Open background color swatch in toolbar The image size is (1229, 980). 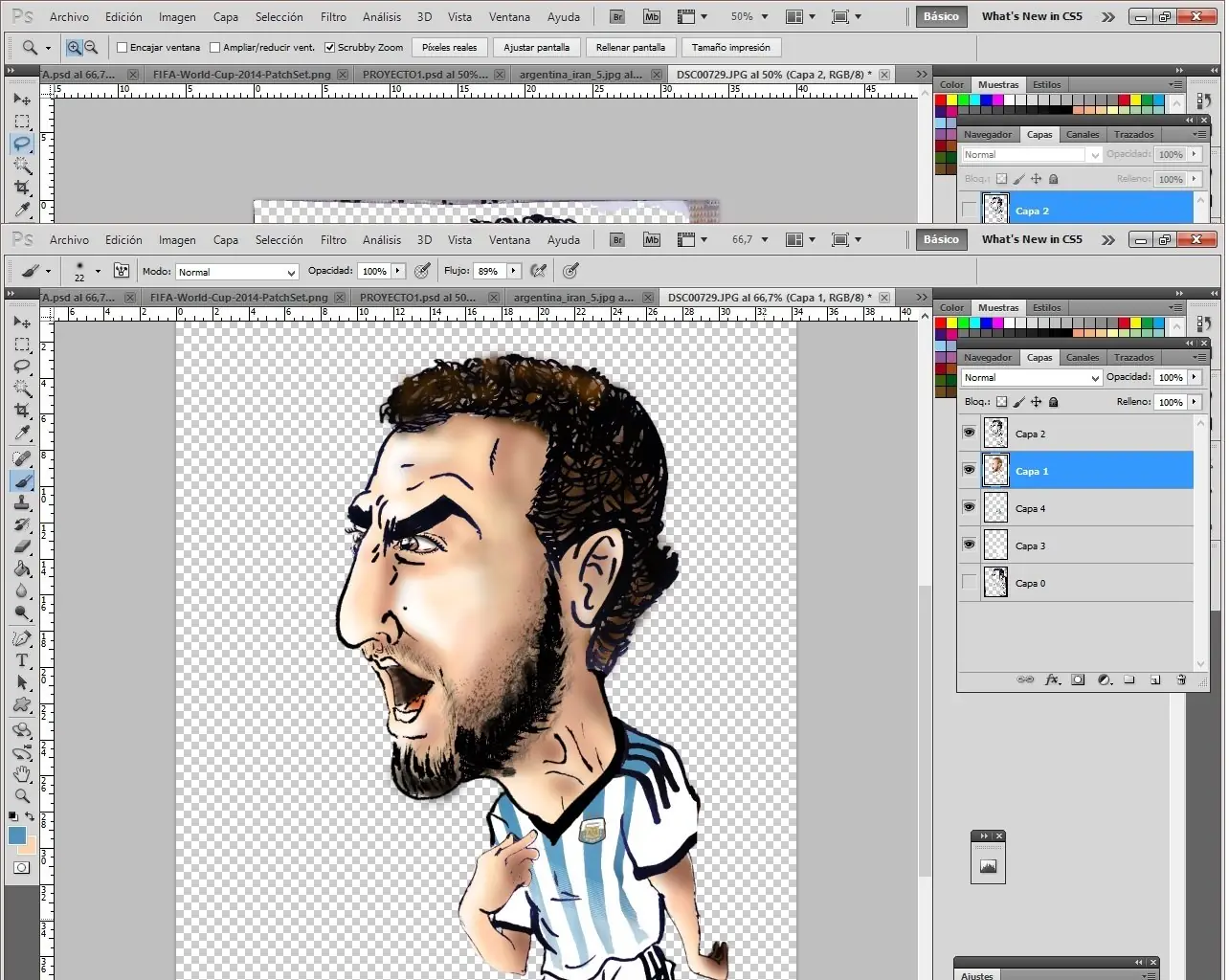[29, 846]
